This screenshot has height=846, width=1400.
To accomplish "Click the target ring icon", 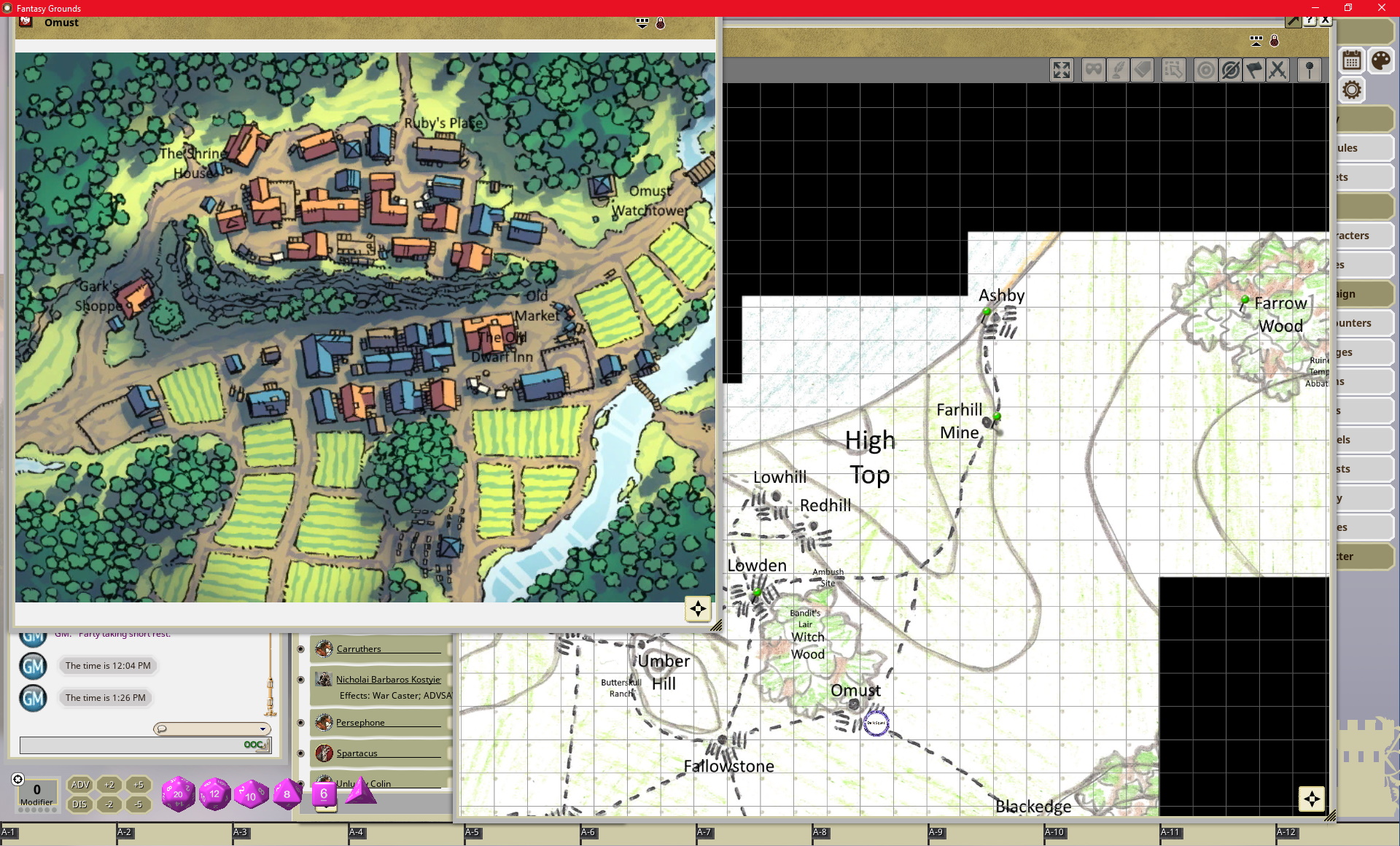I will click(x=1205, y=70).
